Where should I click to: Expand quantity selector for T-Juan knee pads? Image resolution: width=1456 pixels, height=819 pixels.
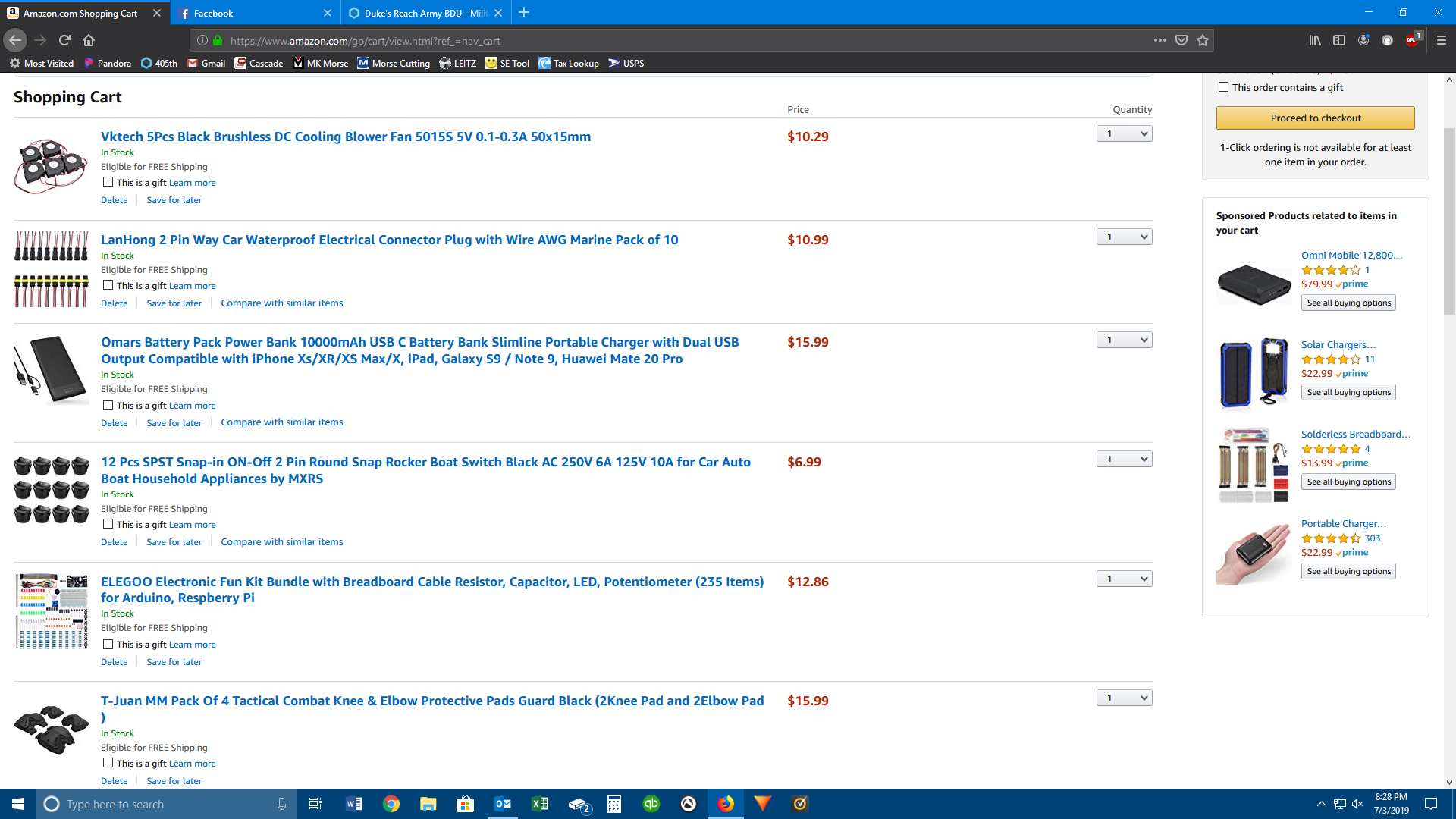[x=1124, y=698]
